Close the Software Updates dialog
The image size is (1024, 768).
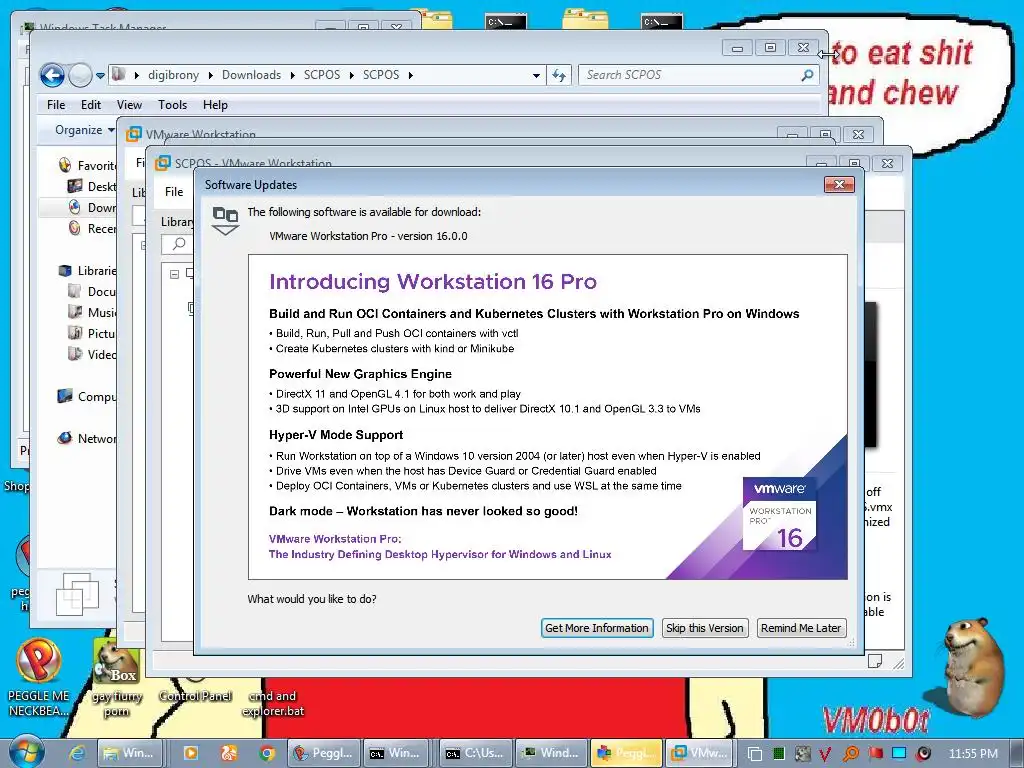839,185
